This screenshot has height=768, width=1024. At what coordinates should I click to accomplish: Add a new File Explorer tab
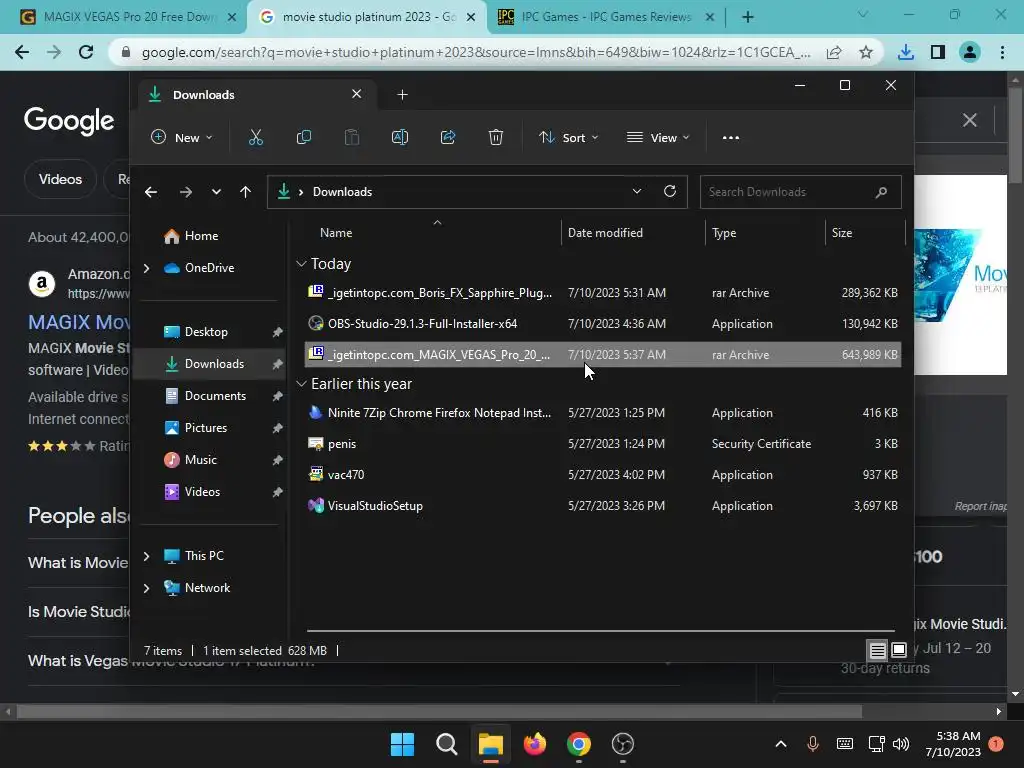[x=402, y=95]
